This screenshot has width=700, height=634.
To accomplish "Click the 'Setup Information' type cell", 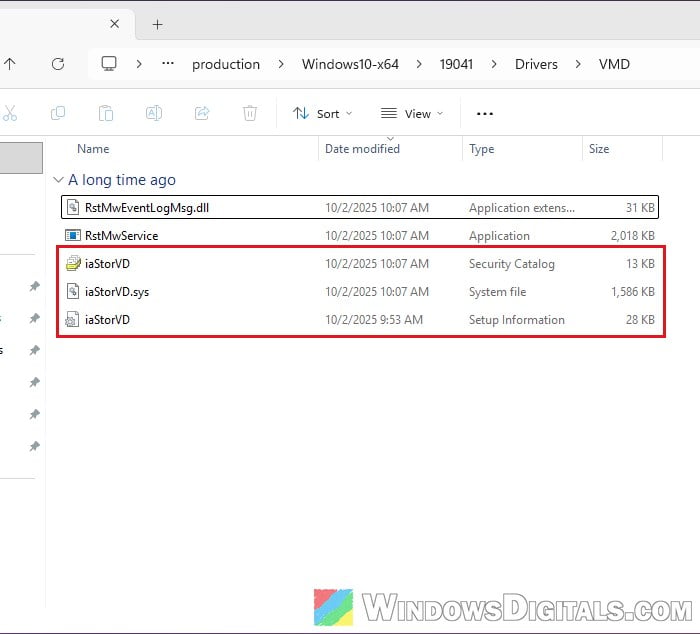I will (x=517, y=320).
